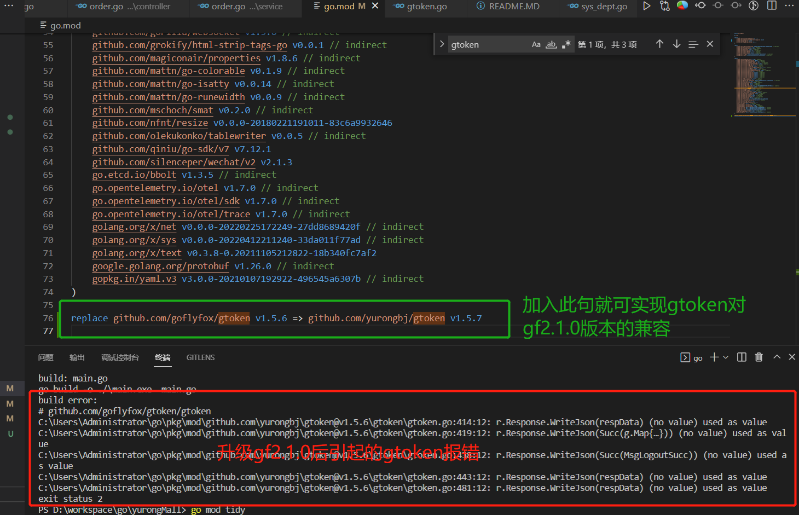Switch to GITLENS panel tab
799x515 pixels.
click(200, 358)
